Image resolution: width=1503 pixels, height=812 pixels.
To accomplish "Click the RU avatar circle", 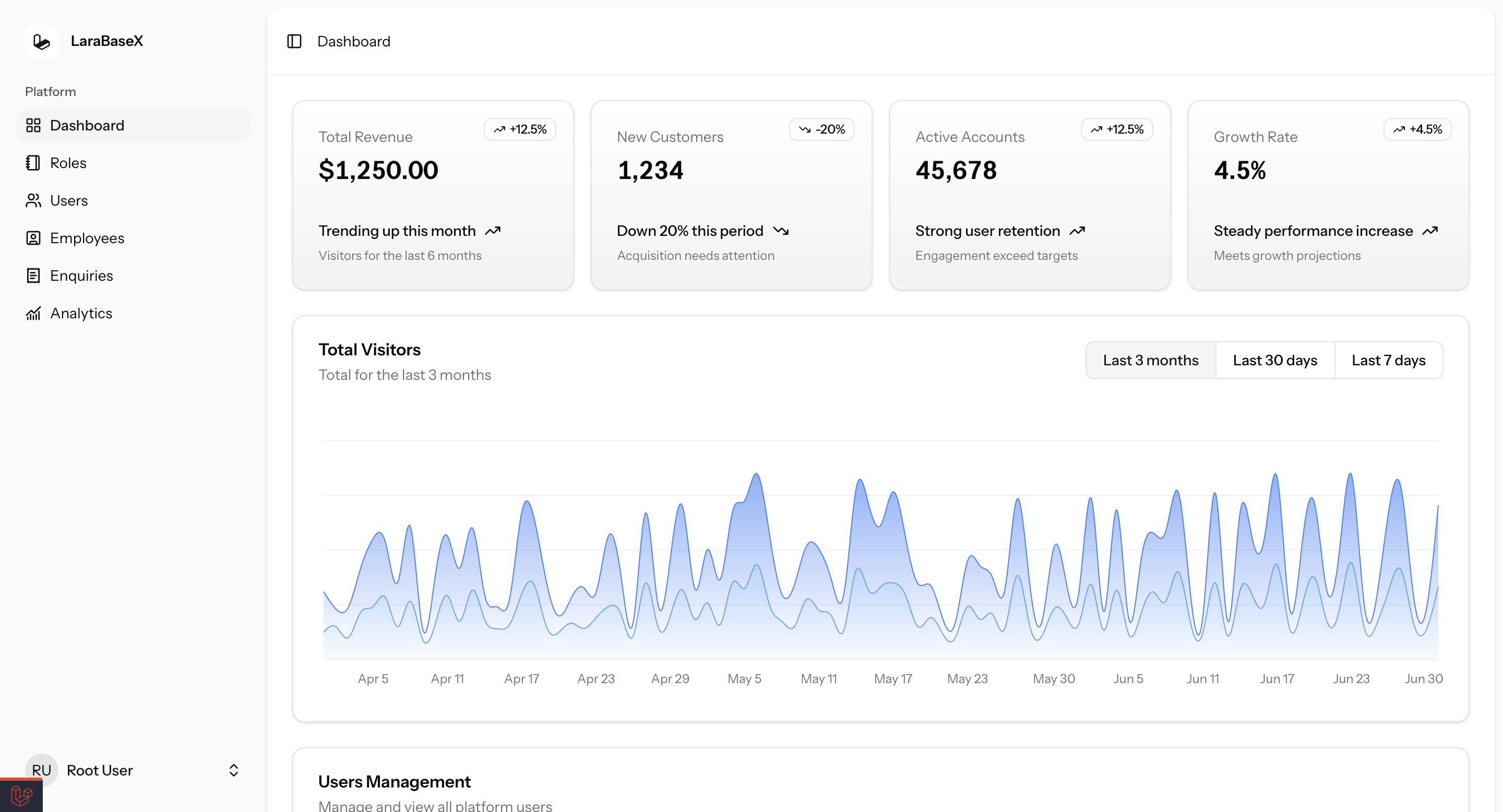I will click(x=41, y=770).
